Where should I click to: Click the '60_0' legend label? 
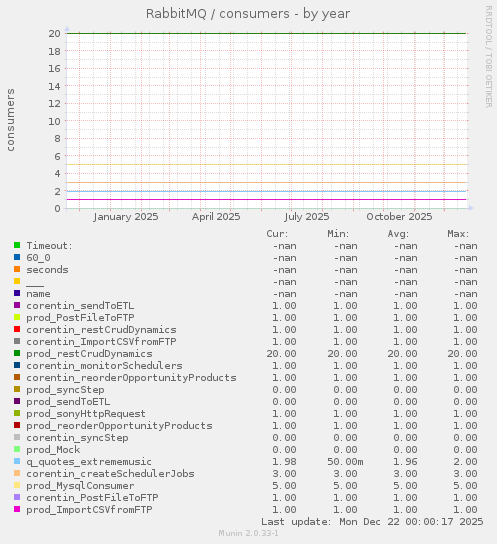tap(38, 258)
